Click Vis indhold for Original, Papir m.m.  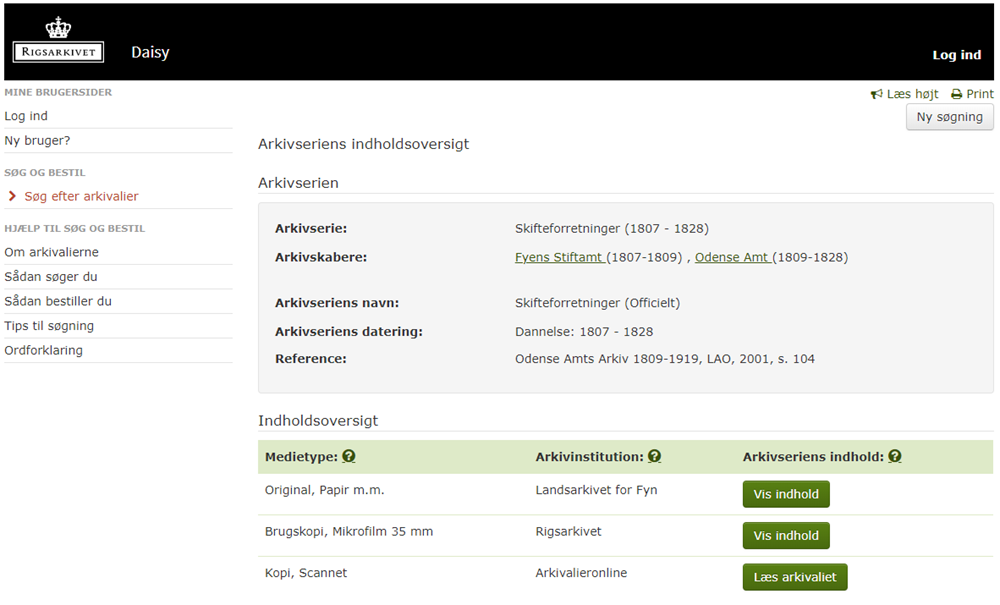click(786, 494)
